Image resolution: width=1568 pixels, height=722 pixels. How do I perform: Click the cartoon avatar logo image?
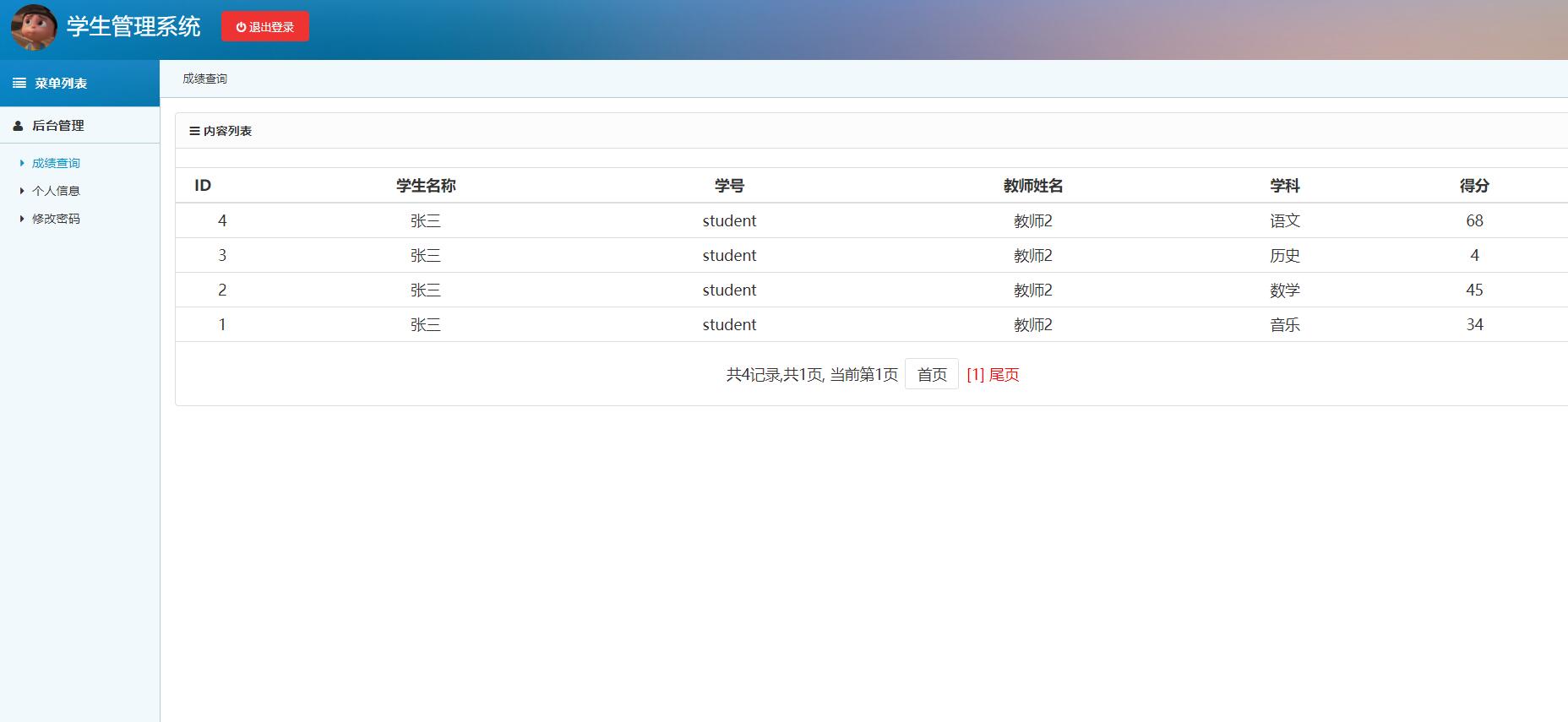[x=34, y=27]
